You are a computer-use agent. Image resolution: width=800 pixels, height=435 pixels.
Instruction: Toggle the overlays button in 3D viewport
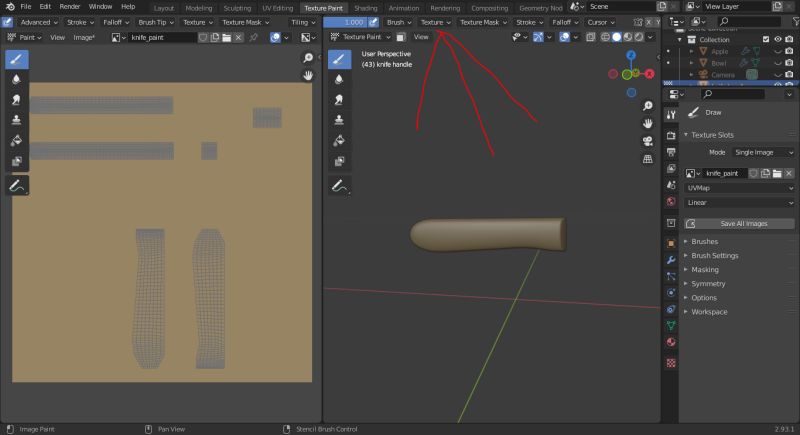coord(564,37)
